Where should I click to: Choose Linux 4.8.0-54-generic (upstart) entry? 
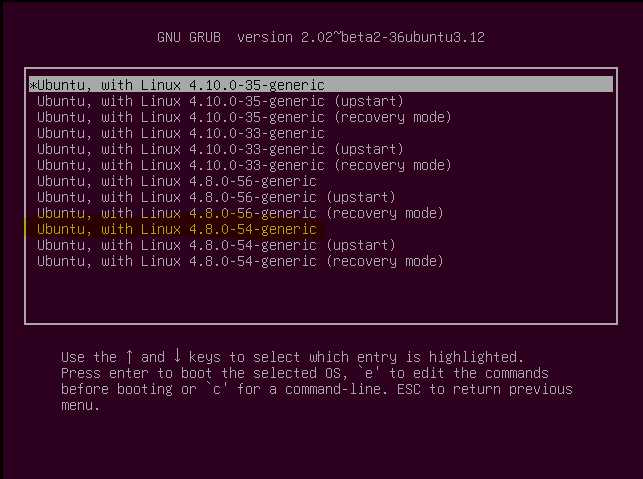point(216,245)
